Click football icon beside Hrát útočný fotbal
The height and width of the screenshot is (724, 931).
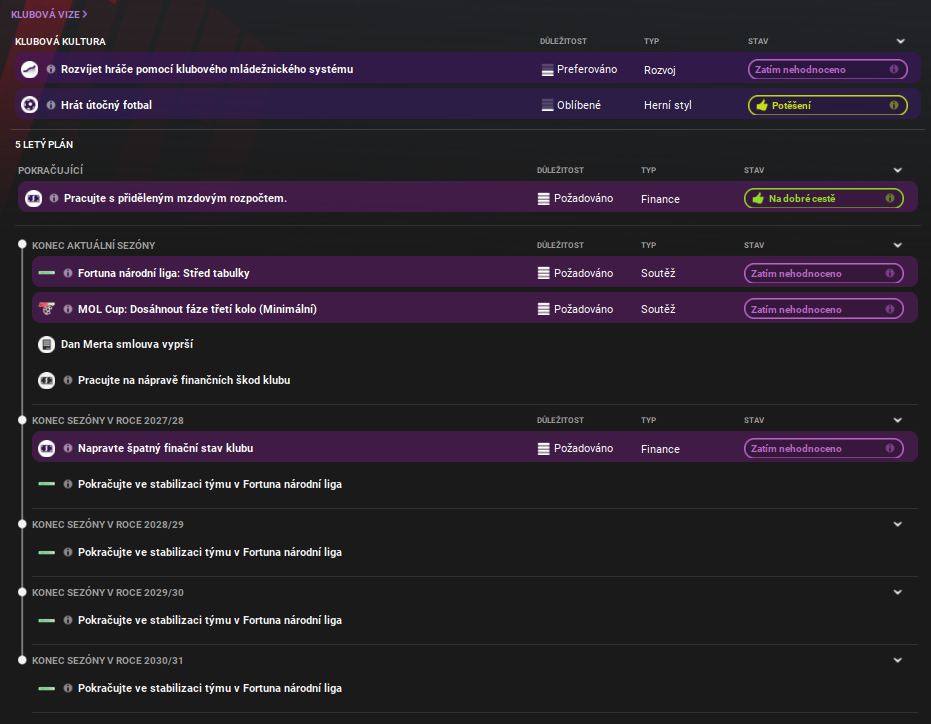pyautogui.click(x=29, y=105)
